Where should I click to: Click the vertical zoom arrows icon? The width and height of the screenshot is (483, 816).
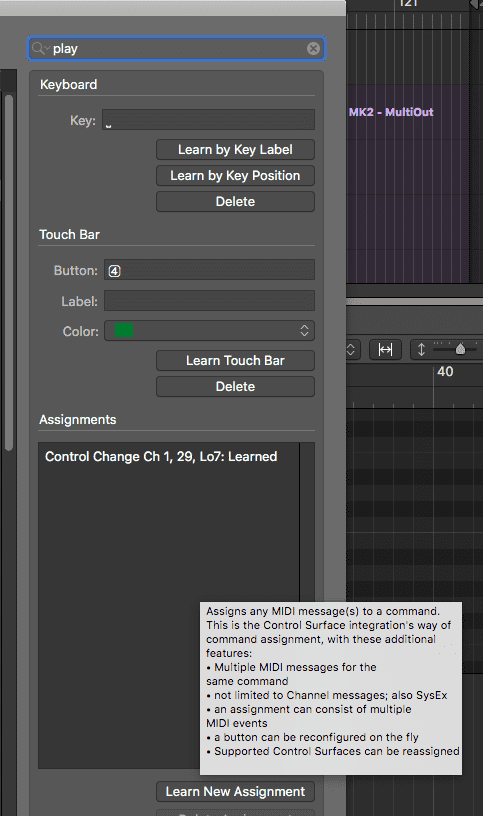[x=421, y=349]
